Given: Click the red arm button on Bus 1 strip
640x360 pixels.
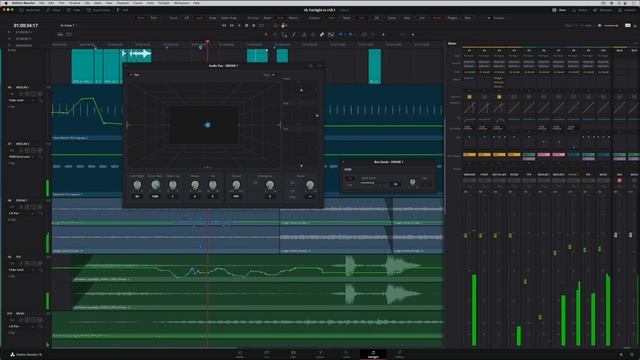Looking at the screenshot, I should [x=620, y=180].
